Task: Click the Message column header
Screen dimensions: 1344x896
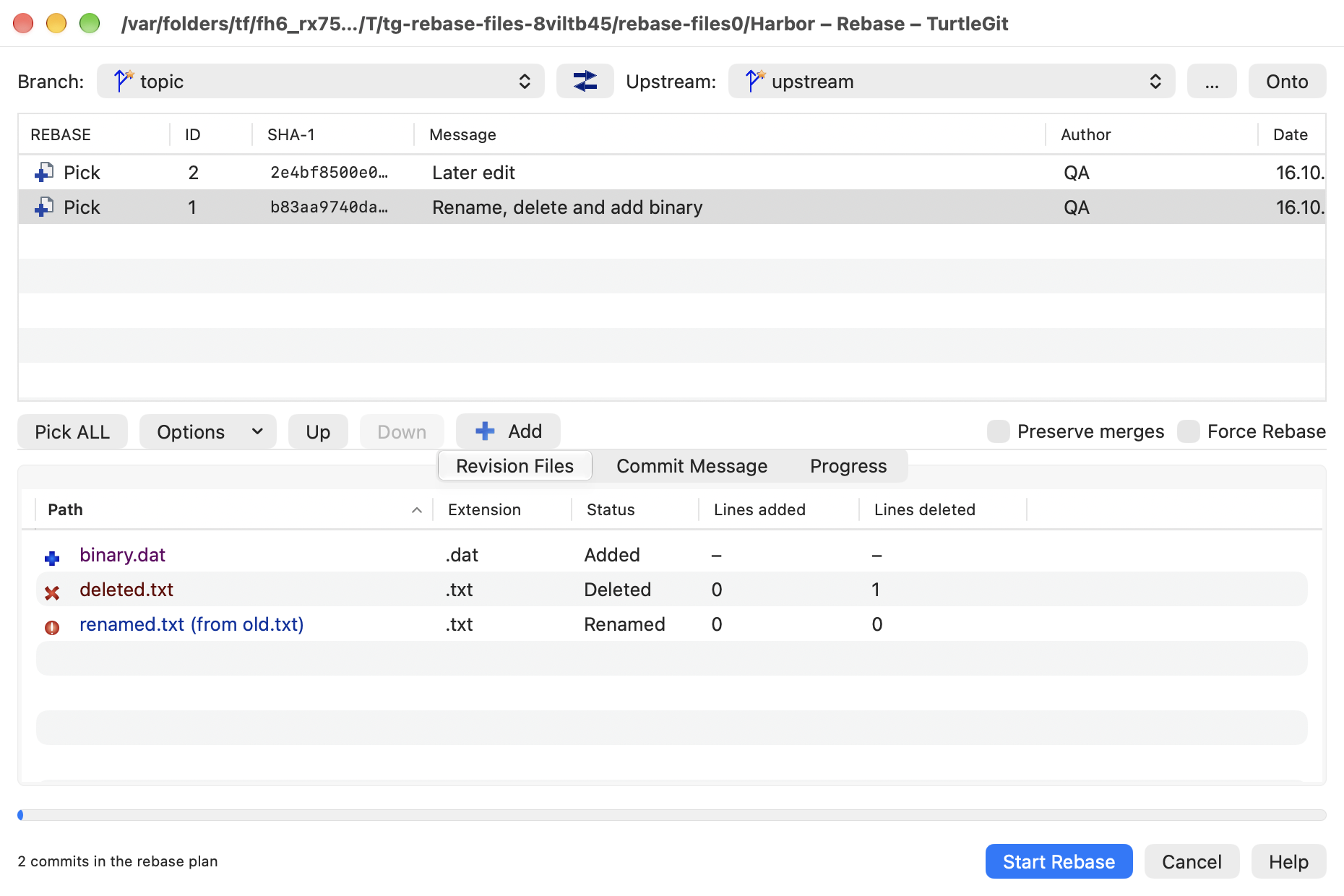Action: coord(730,134)
